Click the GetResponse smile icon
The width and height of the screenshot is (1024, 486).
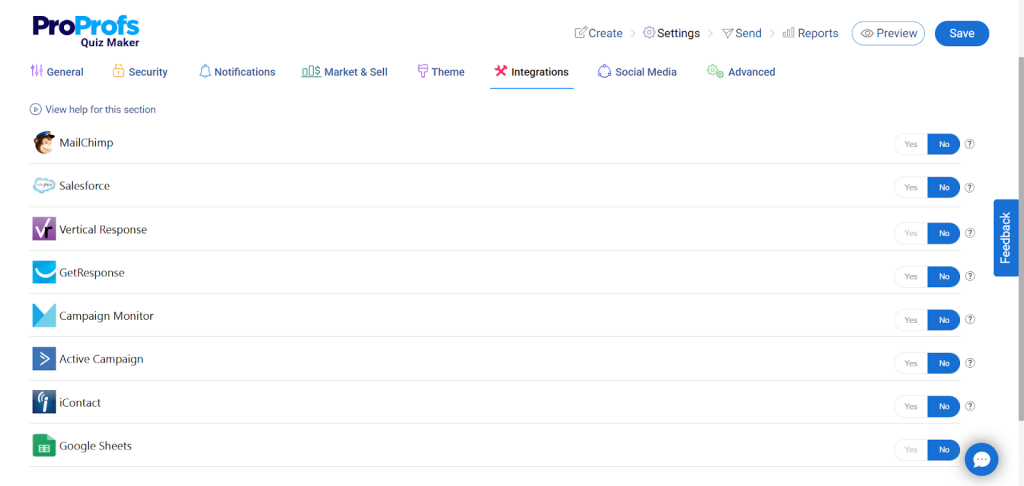pos(44,272)
